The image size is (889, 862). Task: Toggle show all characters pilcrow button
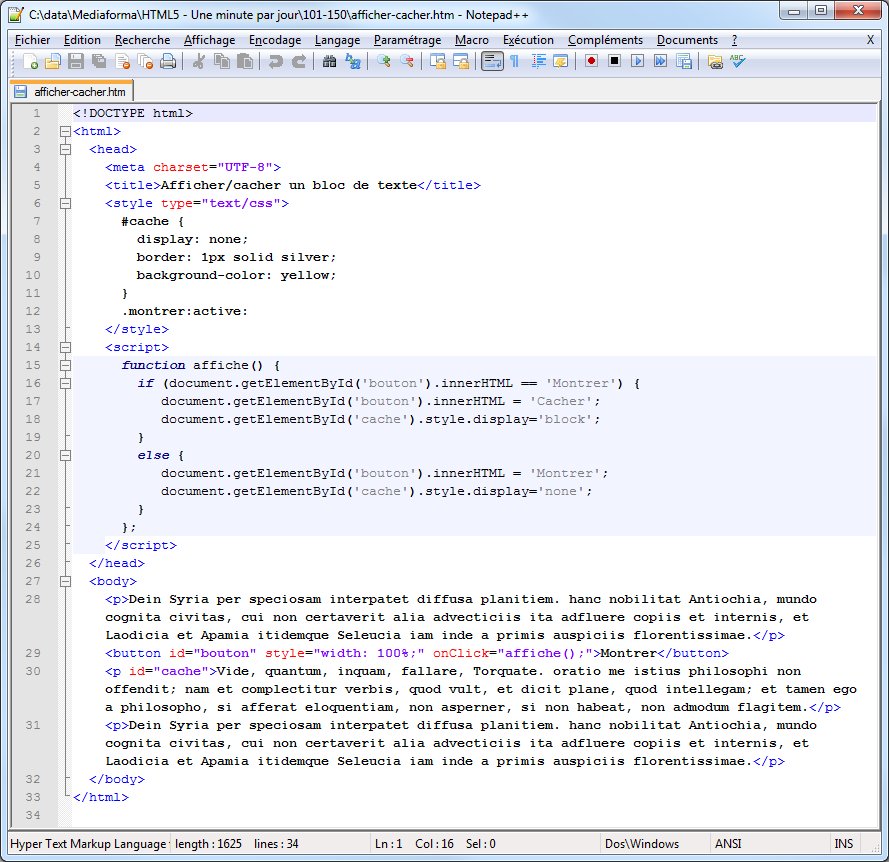pyautogui.click(x=514, y=62)
